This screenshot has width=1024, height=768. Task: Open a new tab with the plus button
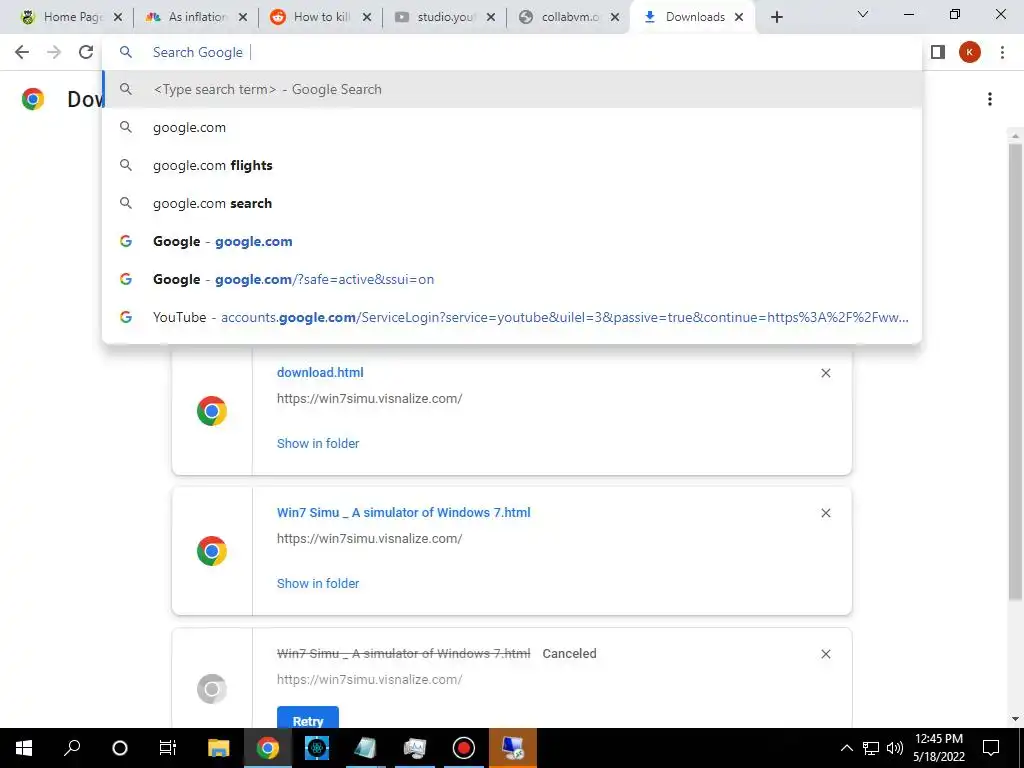[776, 17]
